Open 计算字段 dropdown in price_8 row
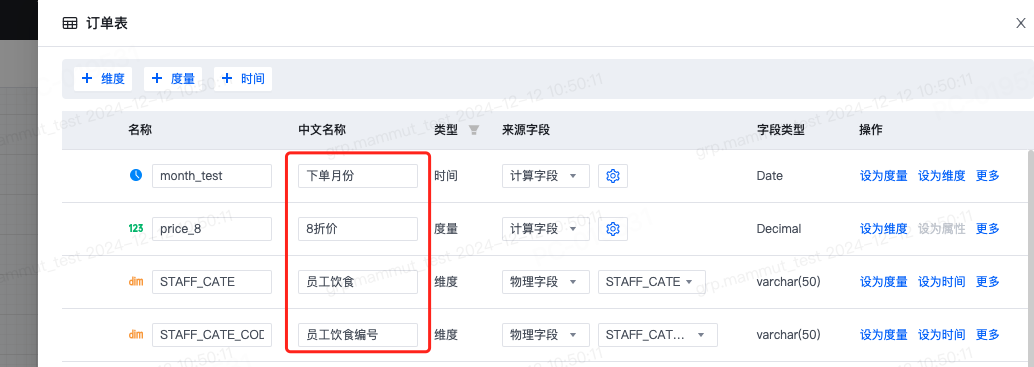The height and width of the screenshot is (367, 1034). [x=545, y=229]
